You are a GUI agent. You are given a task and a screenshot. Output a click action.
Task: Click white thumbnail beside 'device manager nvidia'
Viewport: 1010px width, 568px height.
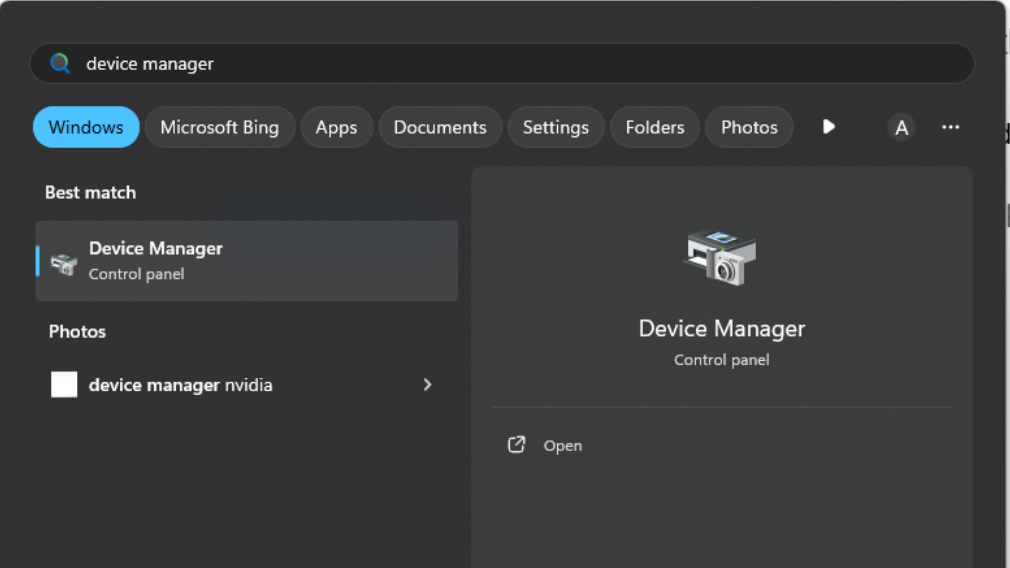coord(64,385)
